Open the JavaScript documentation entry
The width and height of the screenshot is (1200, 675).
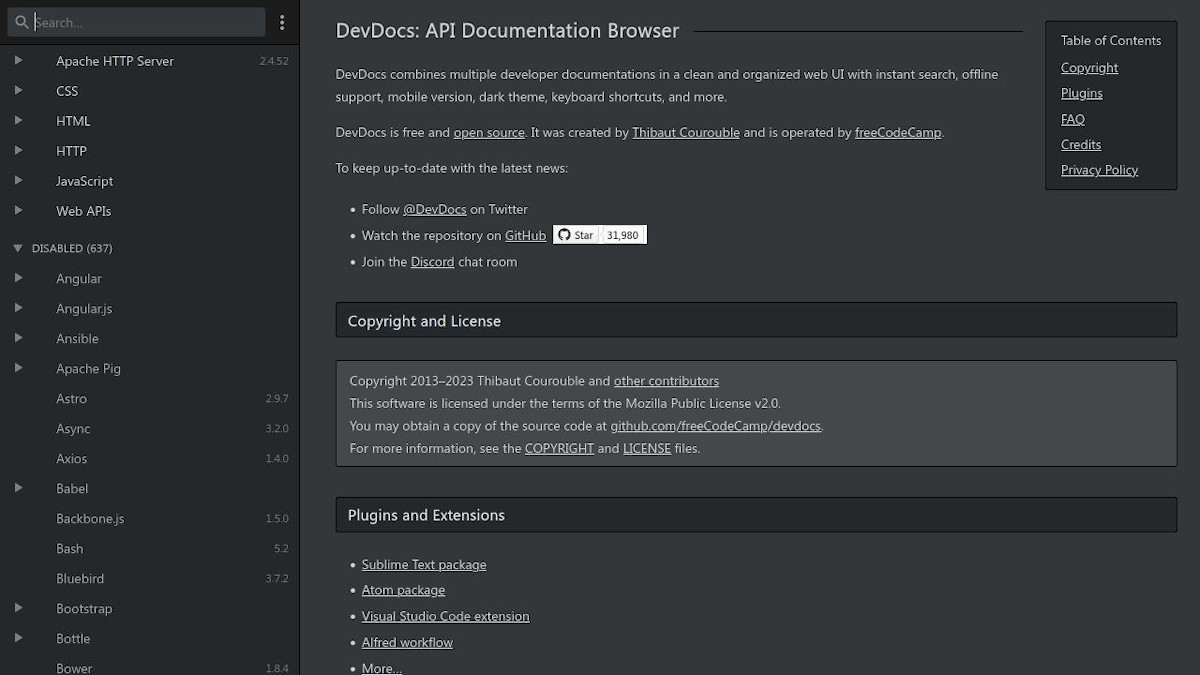[149, 181]
